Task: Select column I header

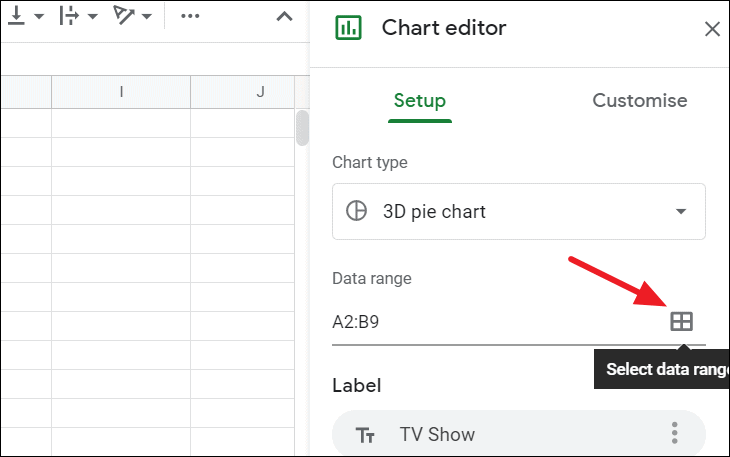Action: (x=121, y=92)
